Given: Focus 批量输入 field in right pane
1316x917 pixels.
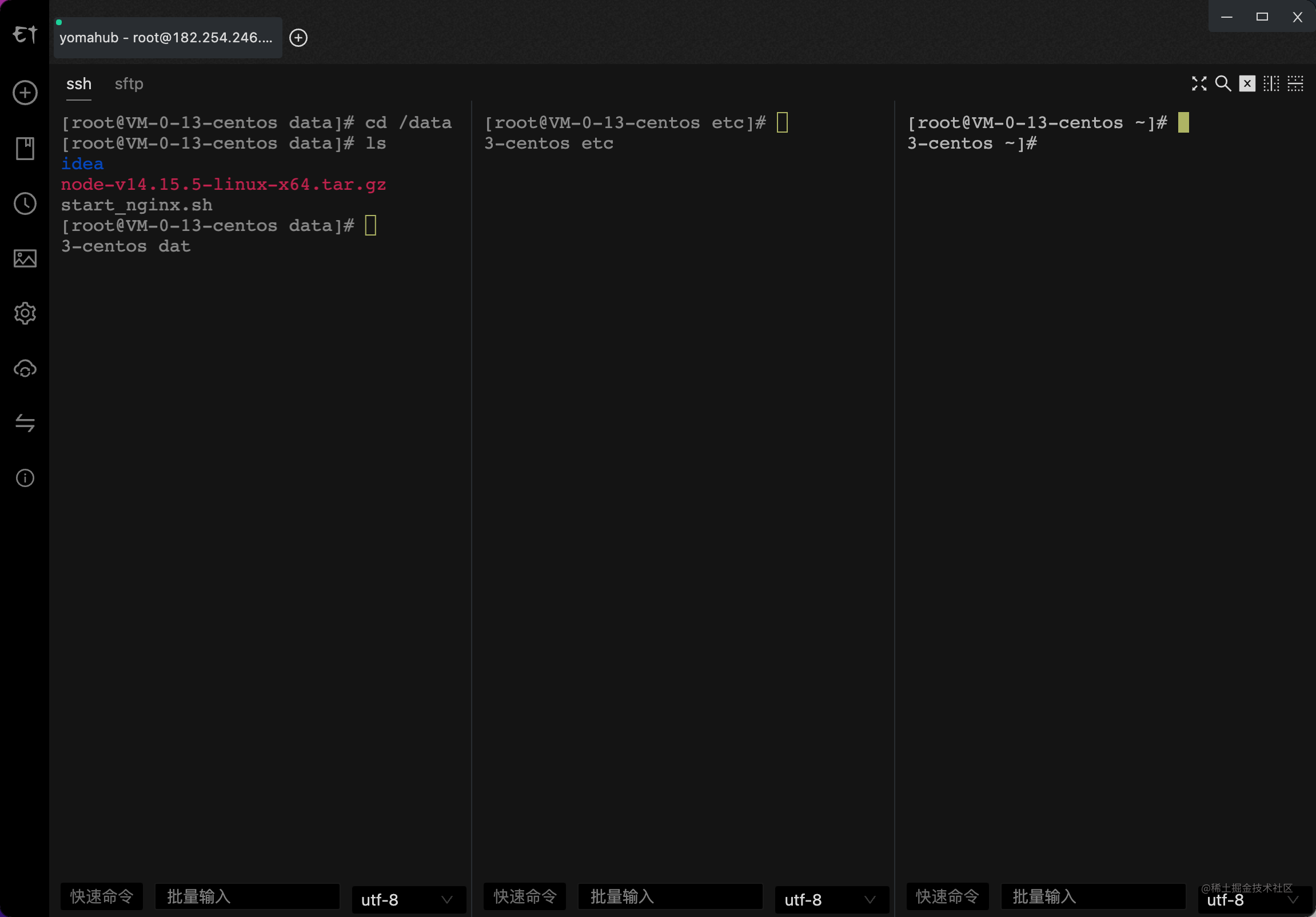Looking at the screenshot, I should [1094, 896].
